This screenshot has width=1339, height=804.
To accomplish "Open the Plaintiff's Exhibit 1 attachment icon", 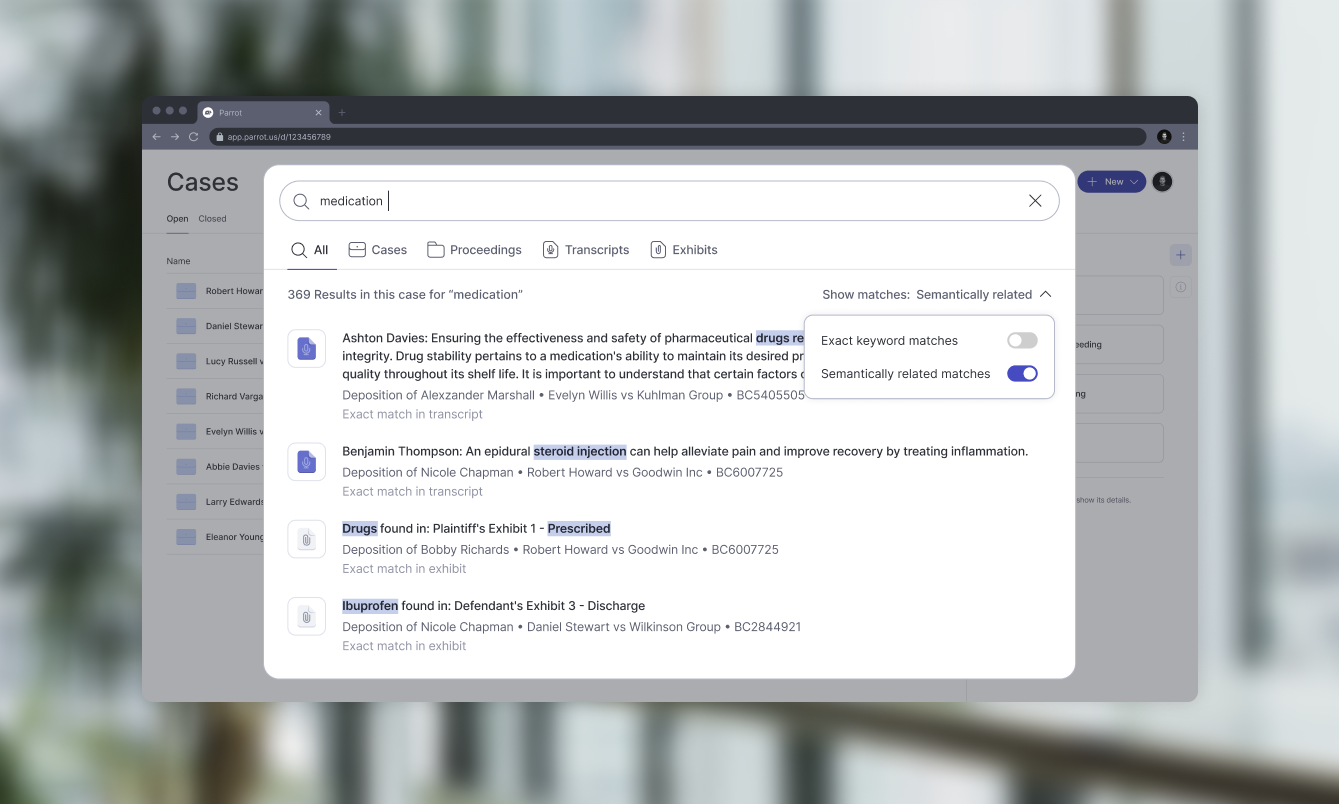I will click(307, 539).
